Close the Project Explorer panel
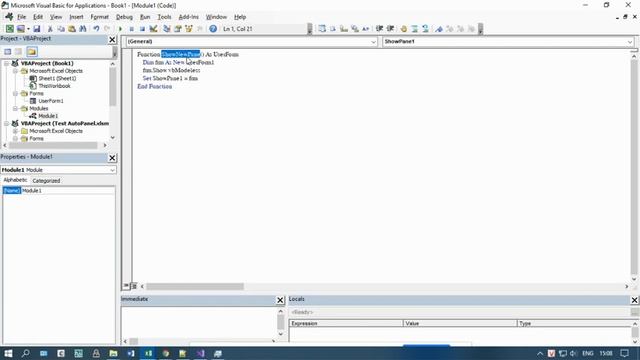The image size is (640, 360). [x=112, y=39]
